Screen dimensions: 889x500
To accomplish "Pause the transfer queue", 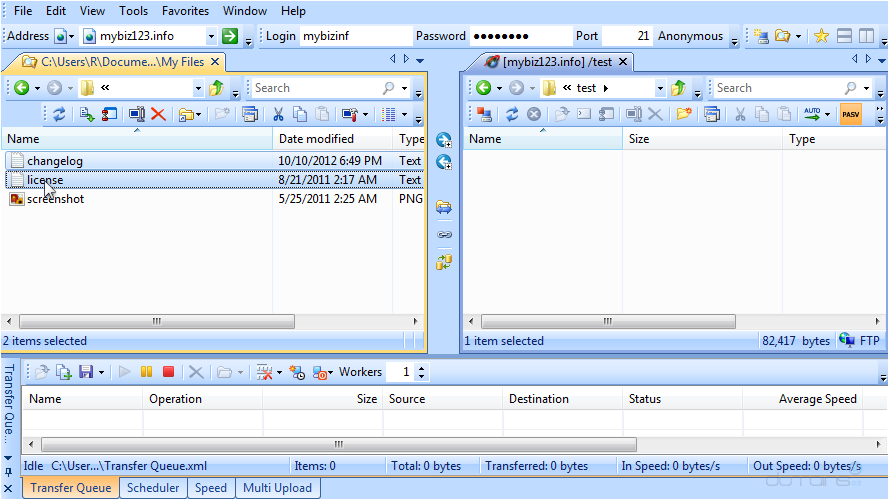I will (x=147, y=372).
